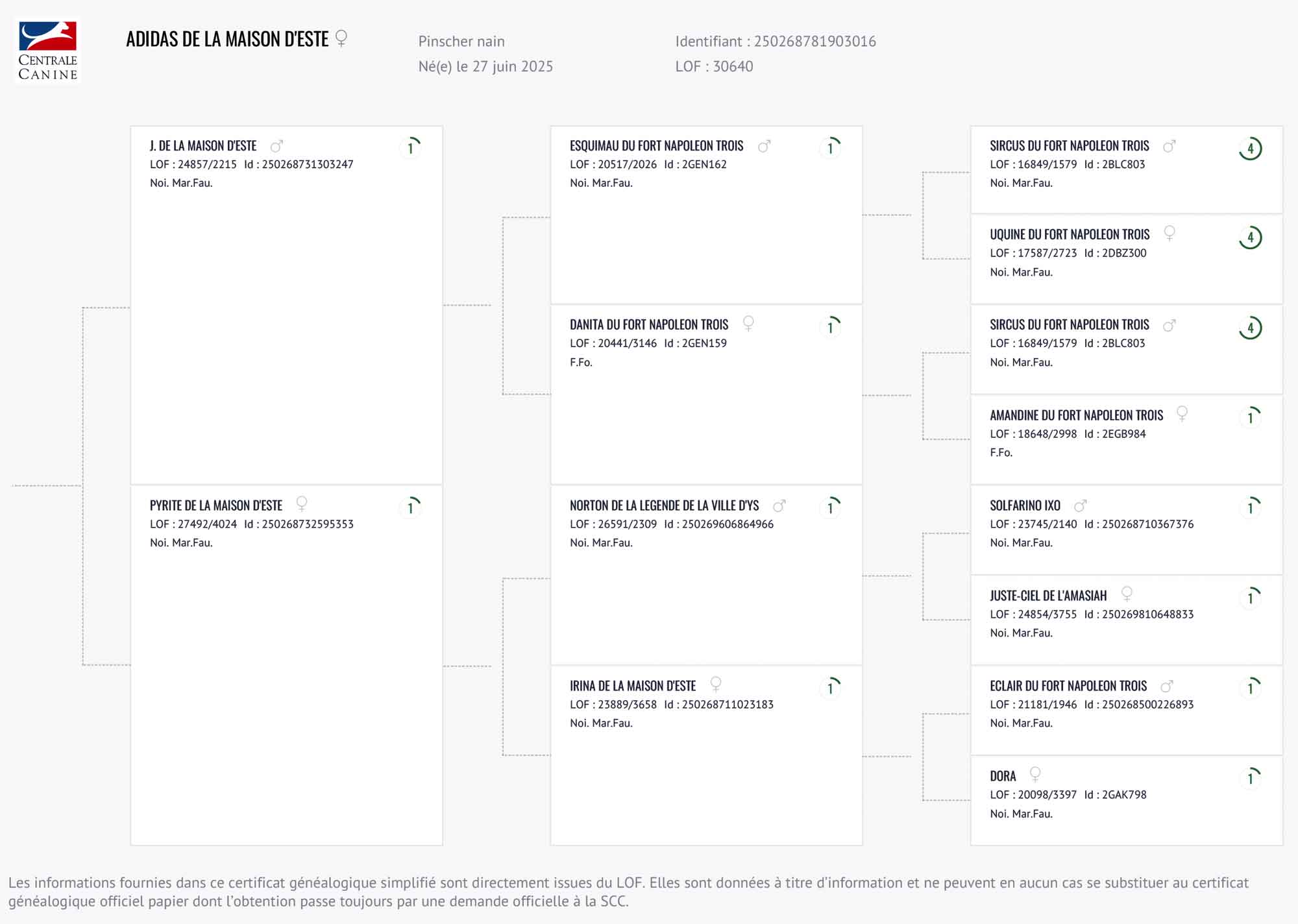Click the Centrale Canine logo
Viewport: 1298px width, 924px height.
(x=47, y=51)
